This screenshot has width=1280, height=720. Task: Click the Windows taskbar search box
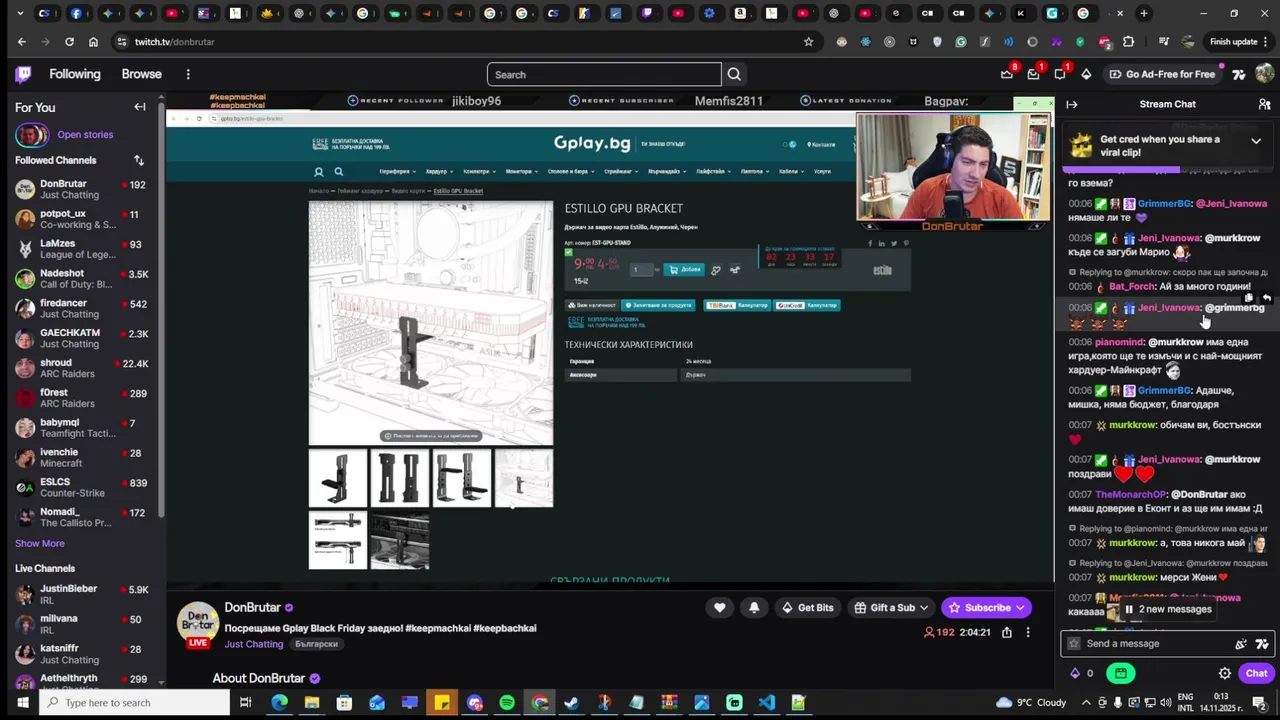(x=134, y=703)
